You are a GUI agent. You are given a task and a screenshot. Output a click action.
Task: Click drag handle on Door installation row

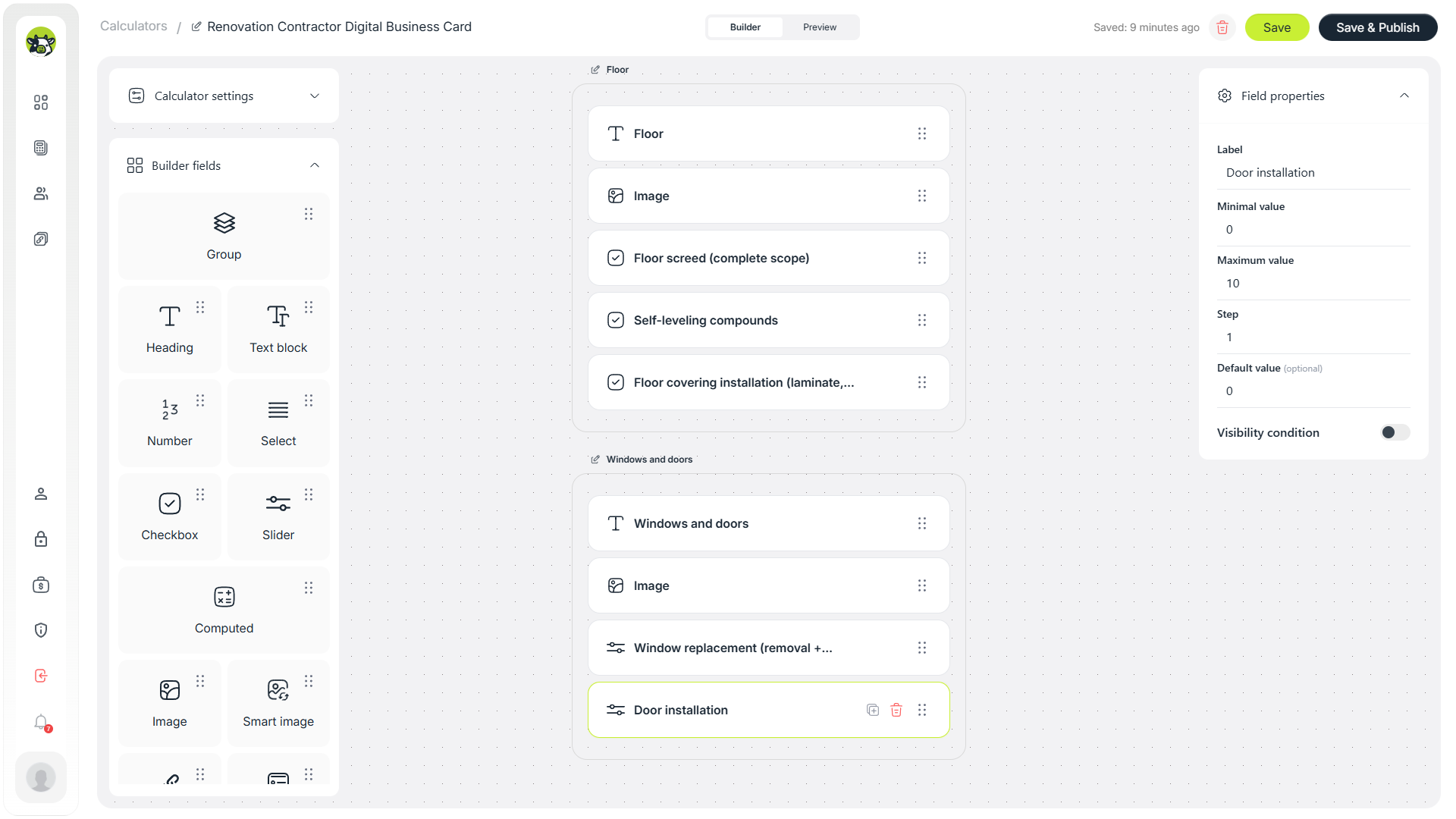[x=922, y=710]
